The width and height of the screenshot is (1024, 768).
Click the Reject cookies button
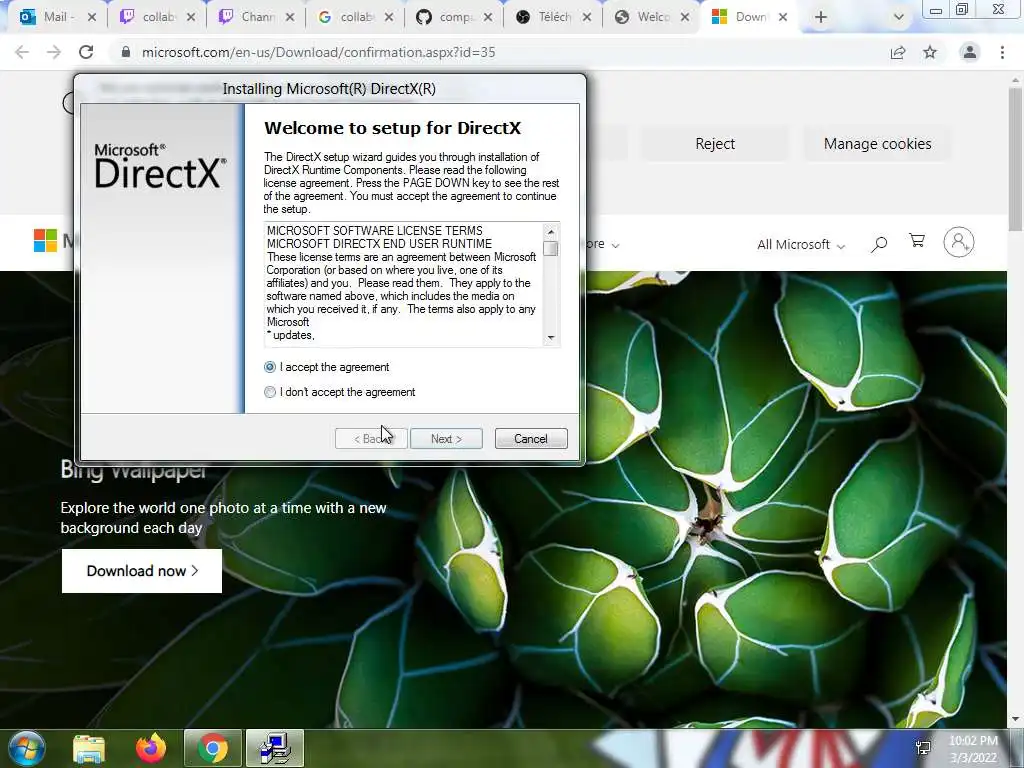tap(715, 144)
